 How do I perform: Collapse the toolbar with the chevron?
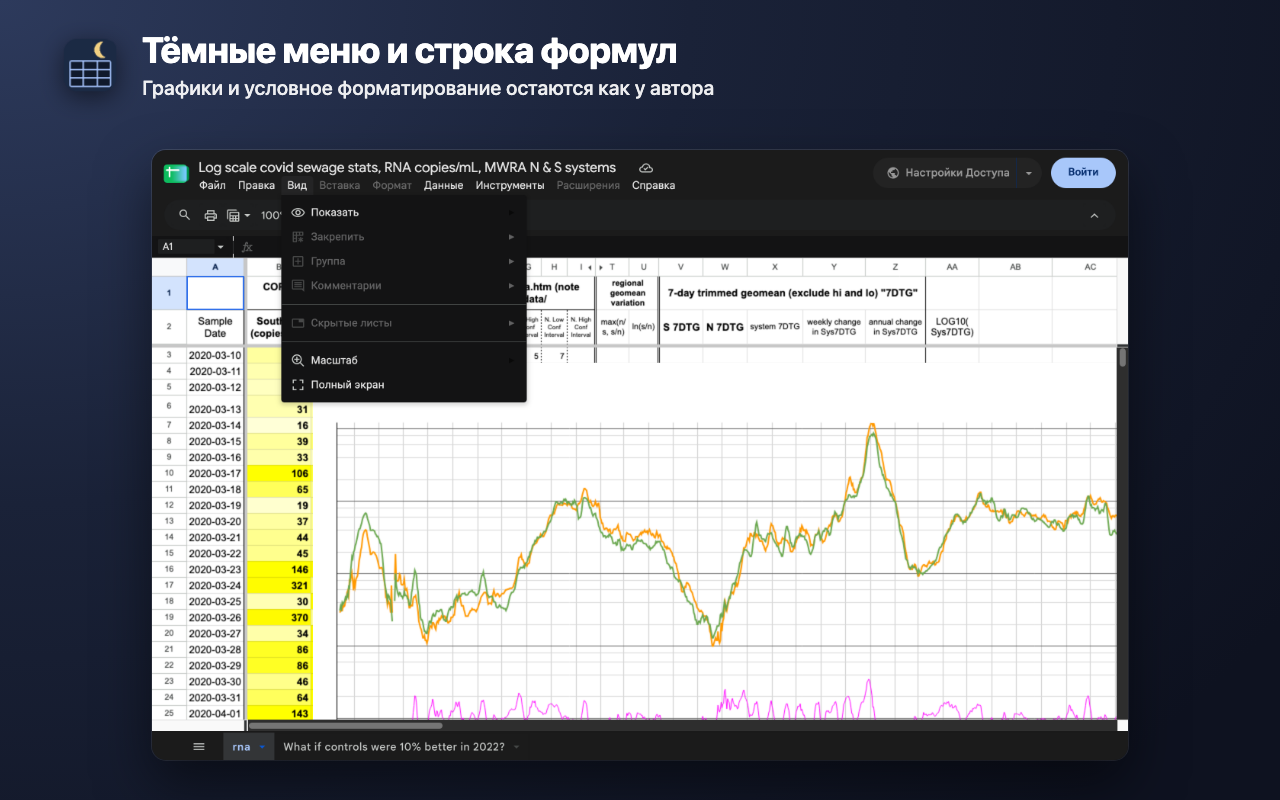(x=1094, y=215)
